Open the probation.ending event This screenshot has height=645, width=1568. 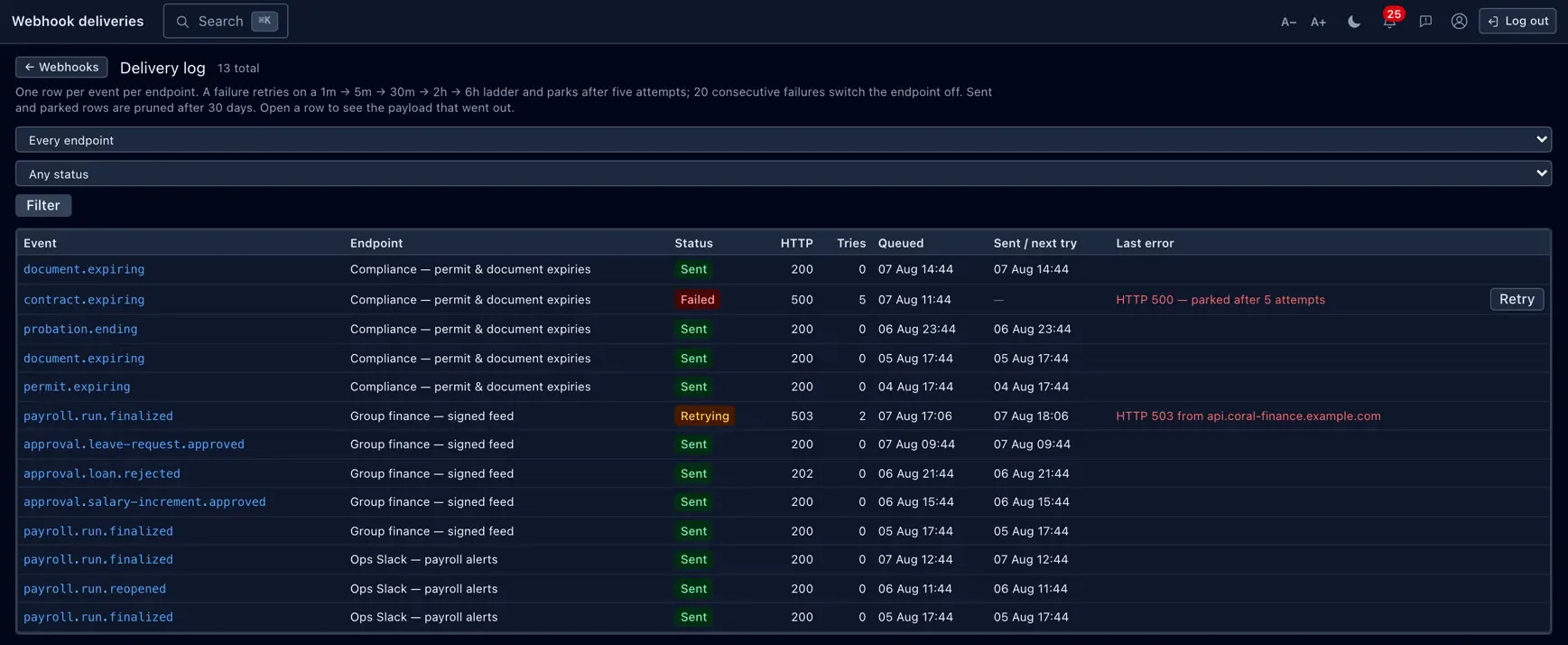80,330
